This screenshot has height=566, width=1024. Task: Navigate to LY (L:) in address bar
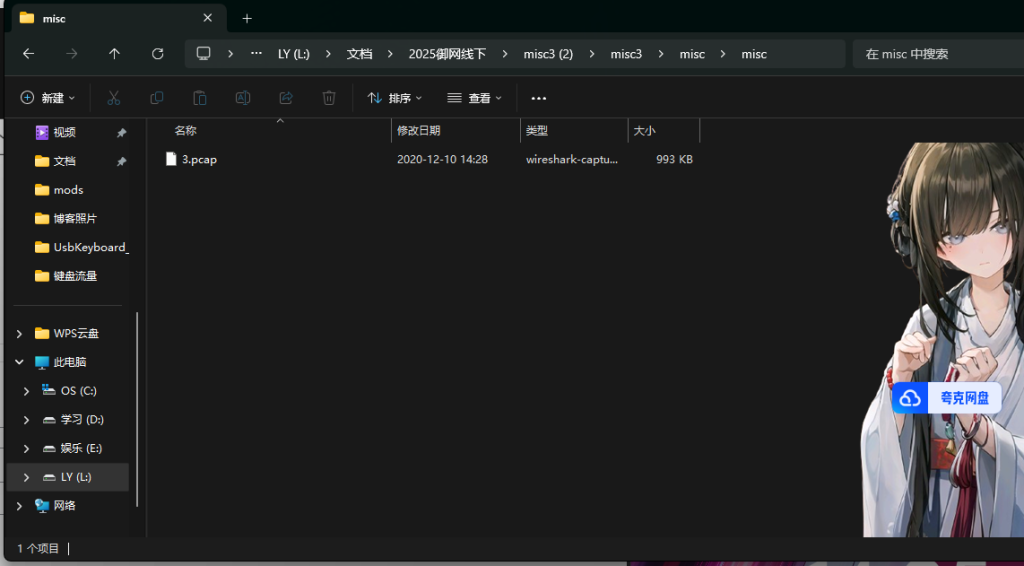(x=294, y=54)
